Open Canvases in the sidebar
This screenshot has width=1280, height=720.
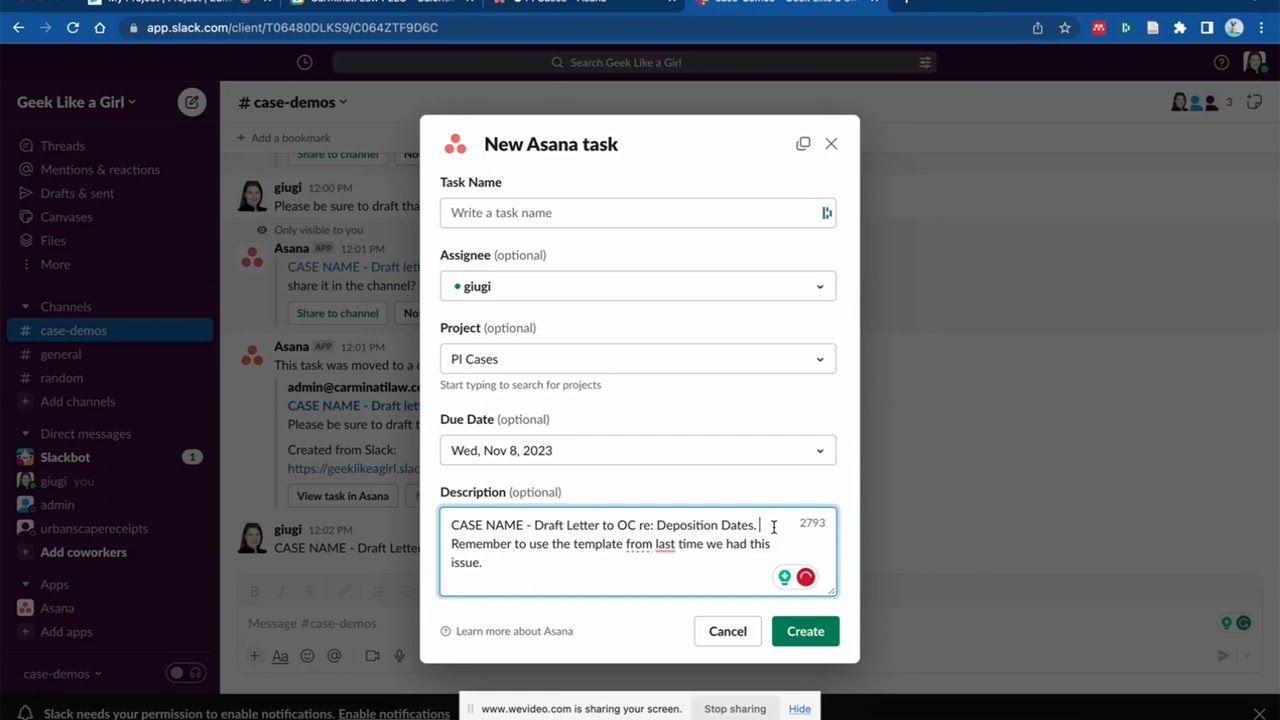coord(66,217)
